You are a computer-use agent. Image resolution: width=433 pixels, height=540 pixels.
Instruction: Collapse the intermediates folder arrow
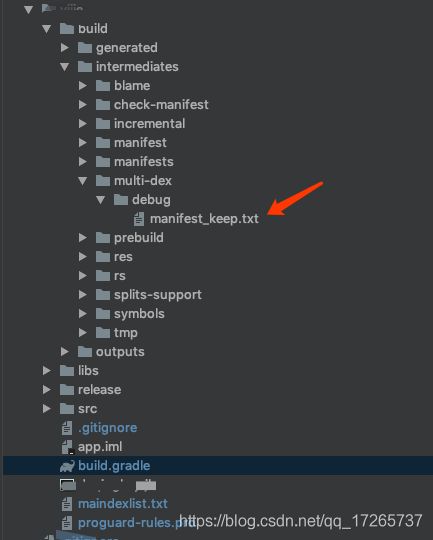pyautogui.click(x=64, y=67)
